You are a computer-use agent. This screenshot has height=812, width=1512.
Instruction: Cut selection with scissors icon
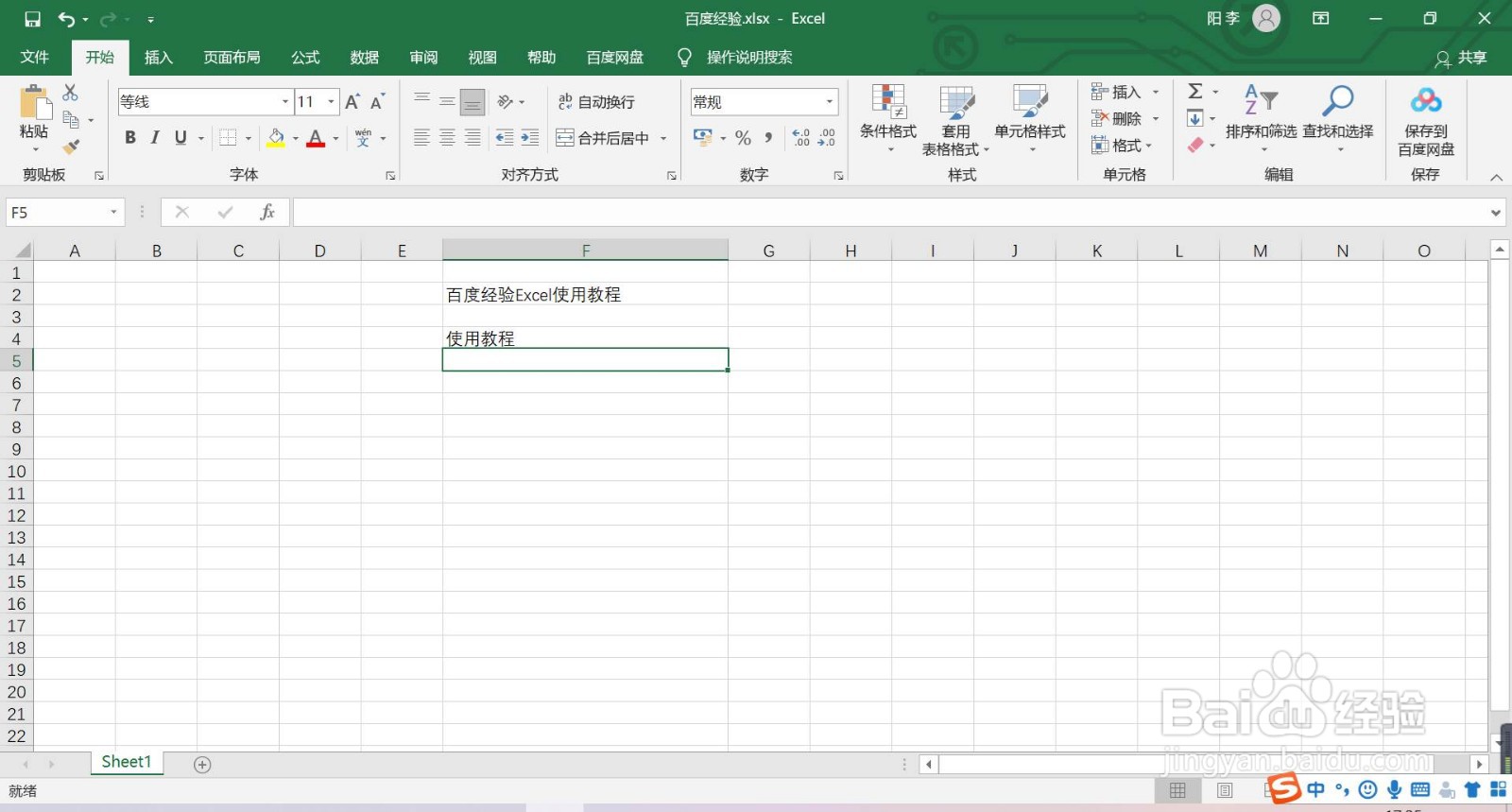tap(70, 93)
